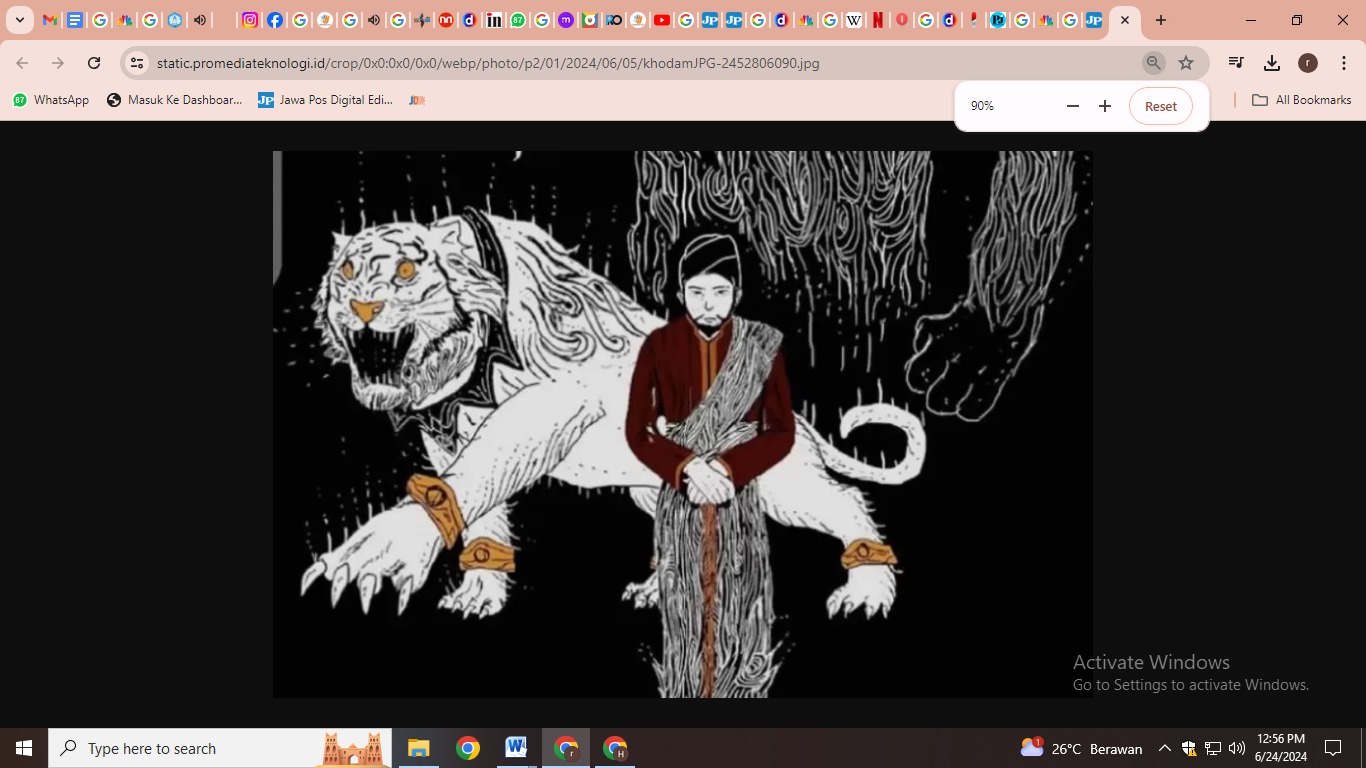The width and height of the screenshot is (1366, 768).
Task: Switch to the YouTube tab
Action: click(662, 20)
